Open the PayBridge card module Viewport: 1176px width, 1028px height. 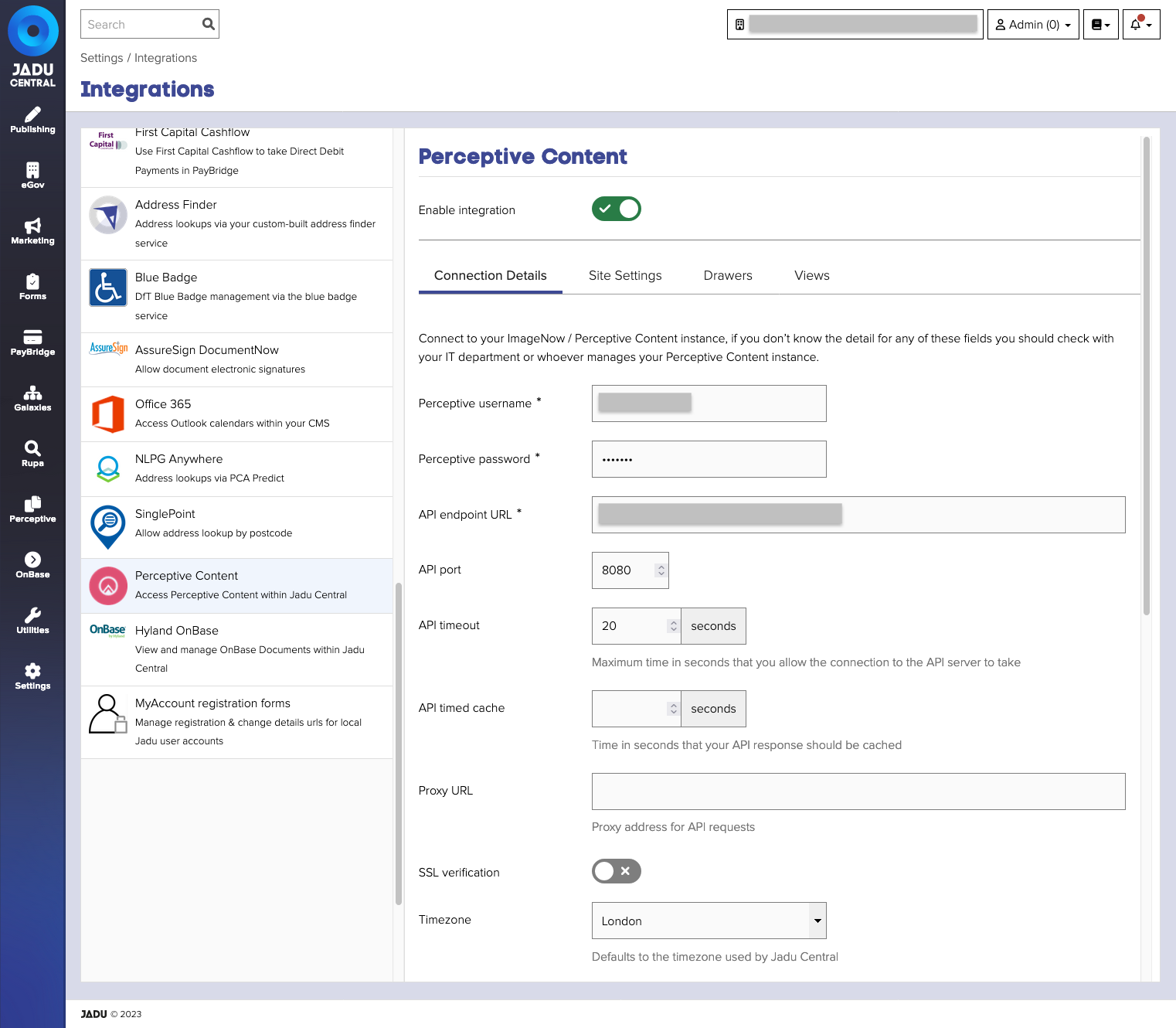32,342
